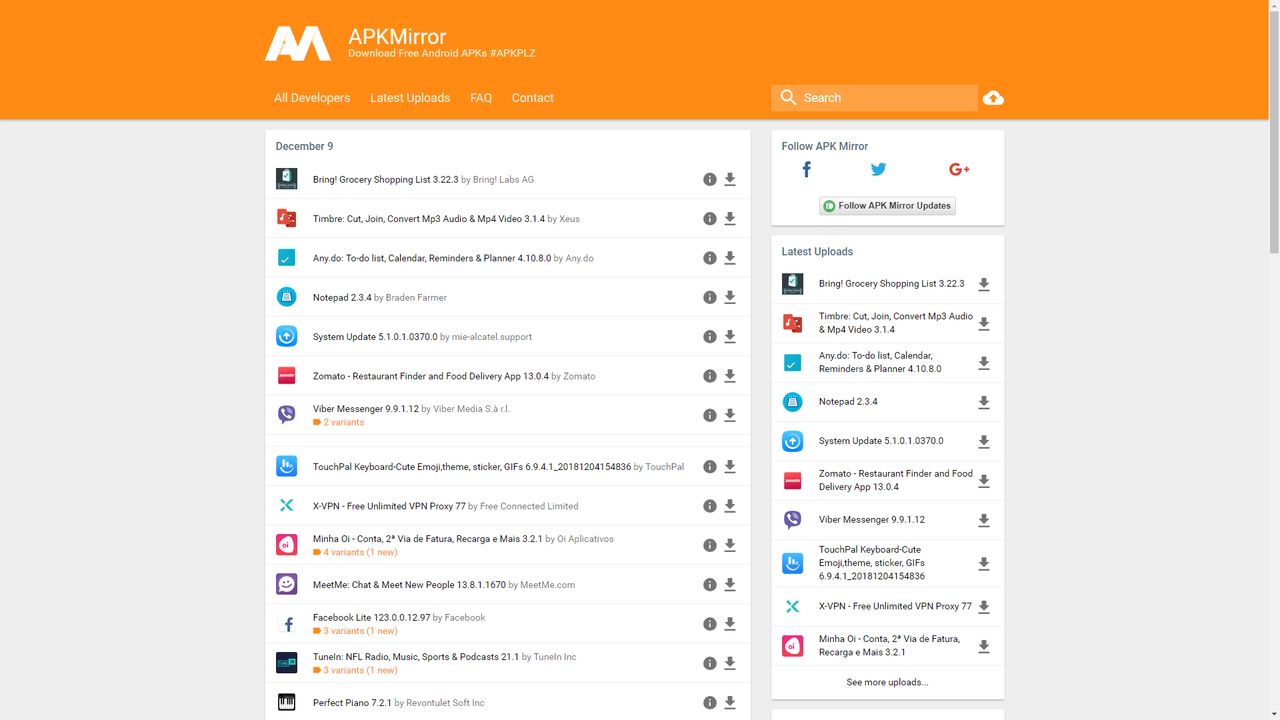Click the TuneIn app thumbnail
Viewport: 1280px width, 720px height.
(x=287, y=663)
